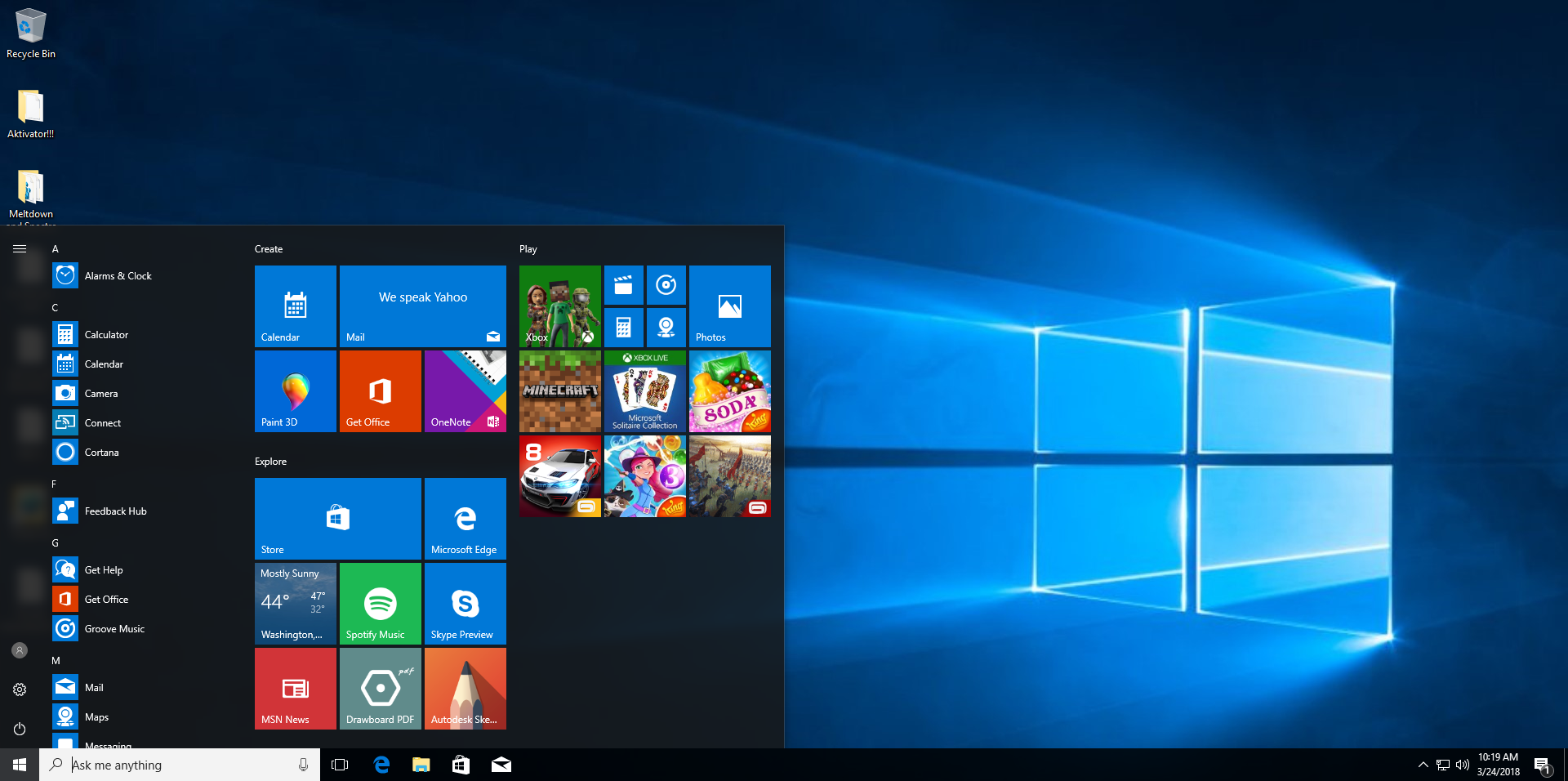Show hidden system tray icons
Screen dimensions: 1568x781
point(1423,765)
